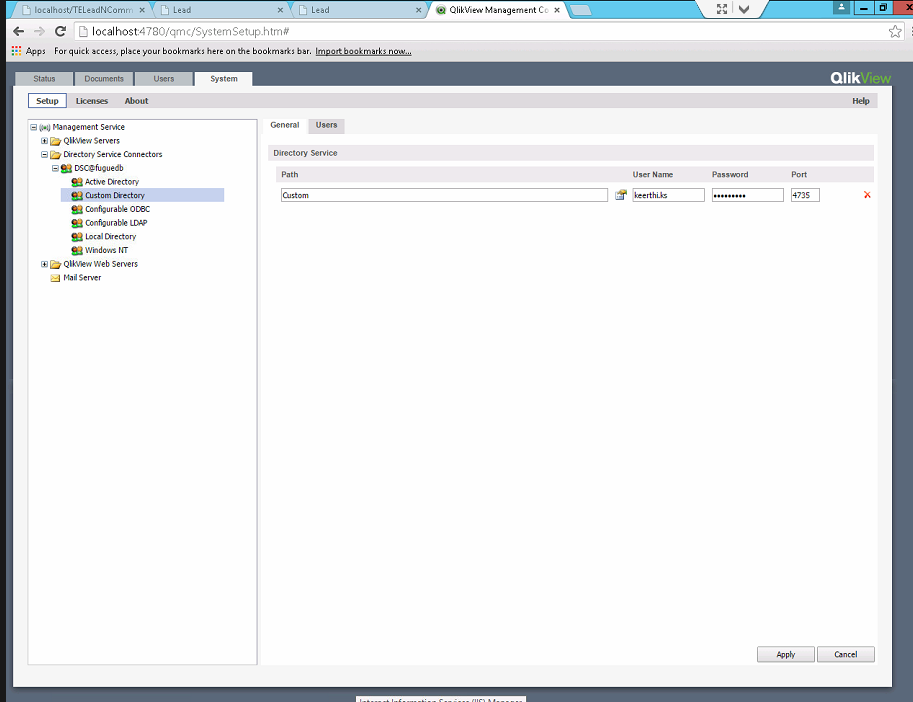
Task: Click the Configurable ODBC users icon
Action: [77, 210]
